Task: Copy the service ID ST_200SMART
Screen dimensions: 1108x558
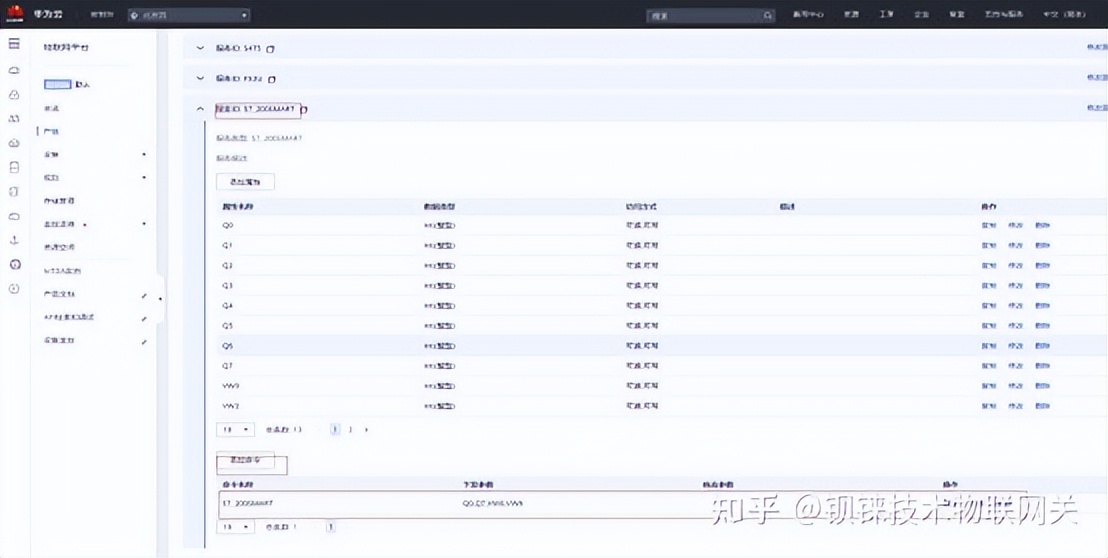Action: pos(304,109)
